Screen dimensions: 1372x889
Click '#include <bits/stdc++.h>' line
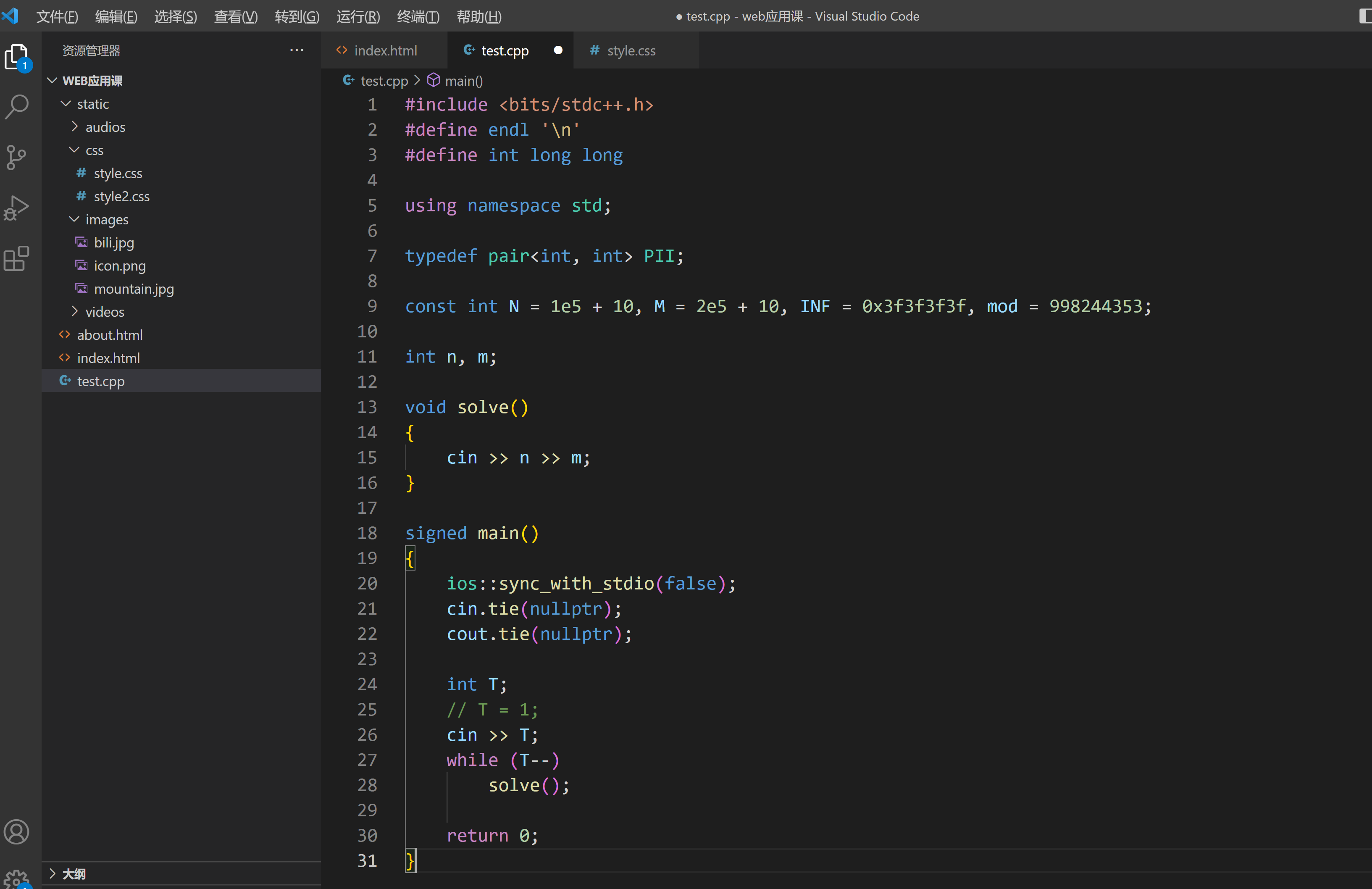click(529, 104)
